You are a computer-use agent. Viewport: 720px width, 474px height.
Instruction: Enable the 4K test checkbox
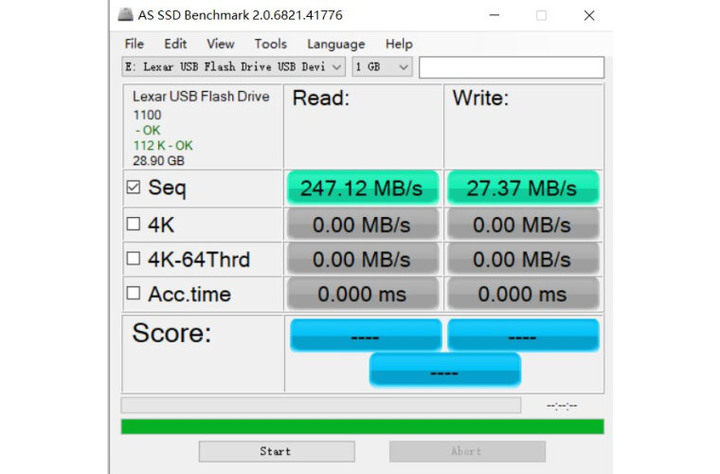click(133, 224)
